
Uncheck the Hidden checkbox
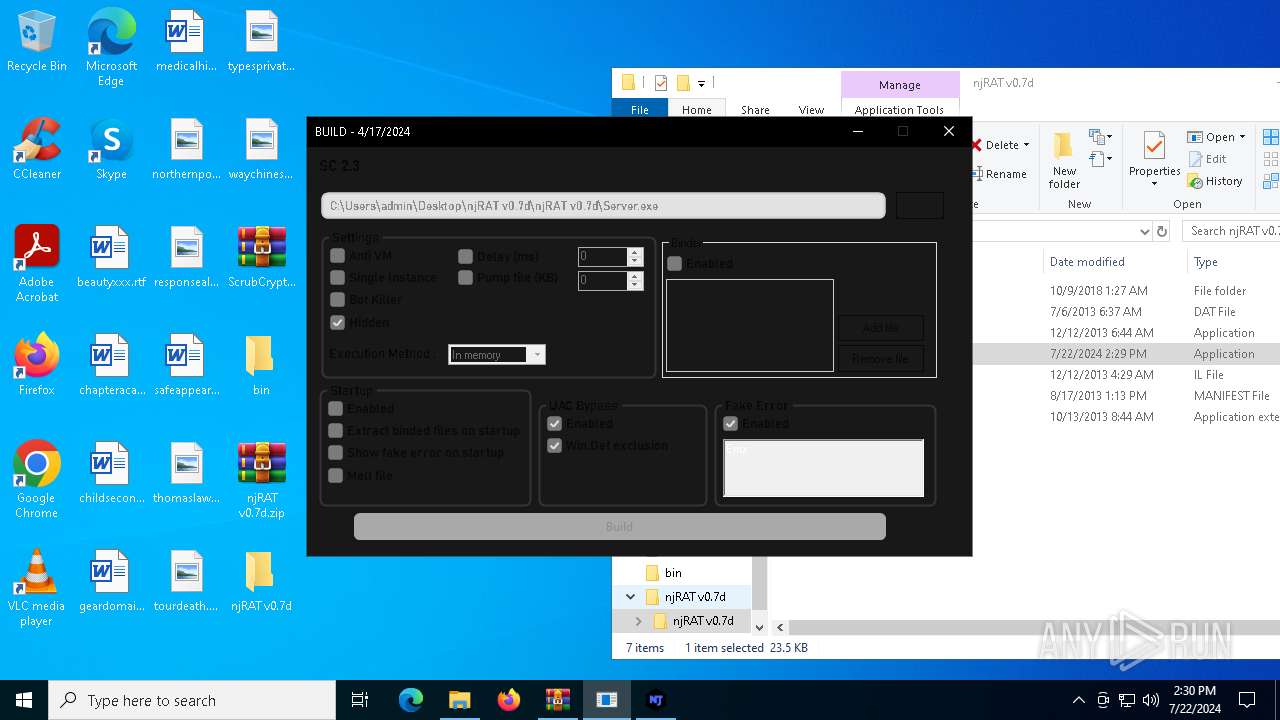337,323
